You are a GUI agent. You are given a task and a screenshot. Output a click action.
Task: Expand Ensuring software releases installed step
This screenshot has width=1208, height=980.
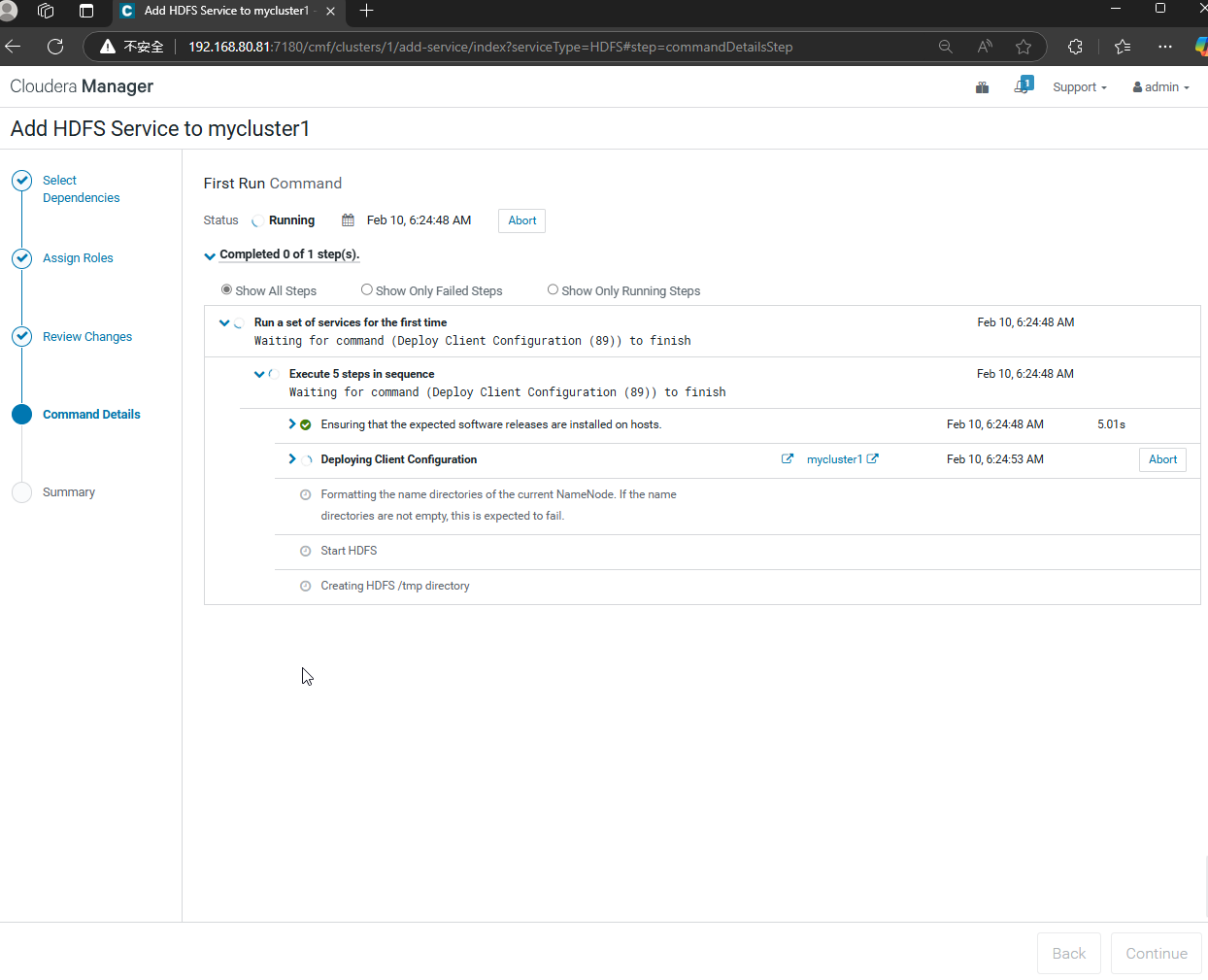tap(291, 424)
